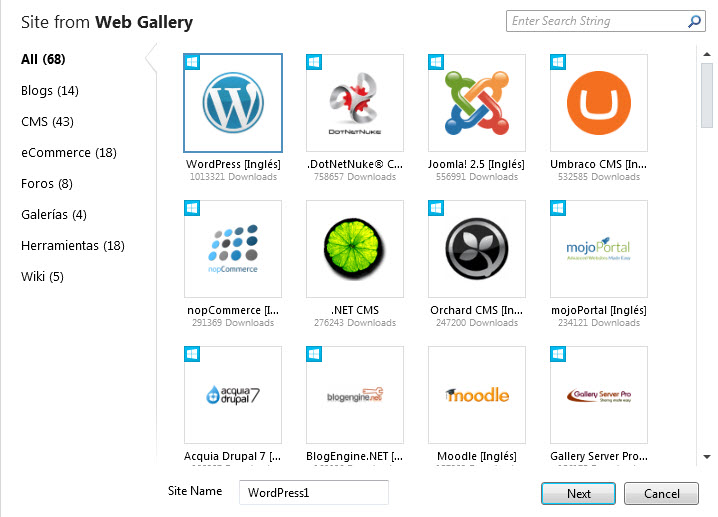The height and width of the screenshot is (517, 718).
Task: Click the mojoPortal [Inglés] label
Action: 599,310
